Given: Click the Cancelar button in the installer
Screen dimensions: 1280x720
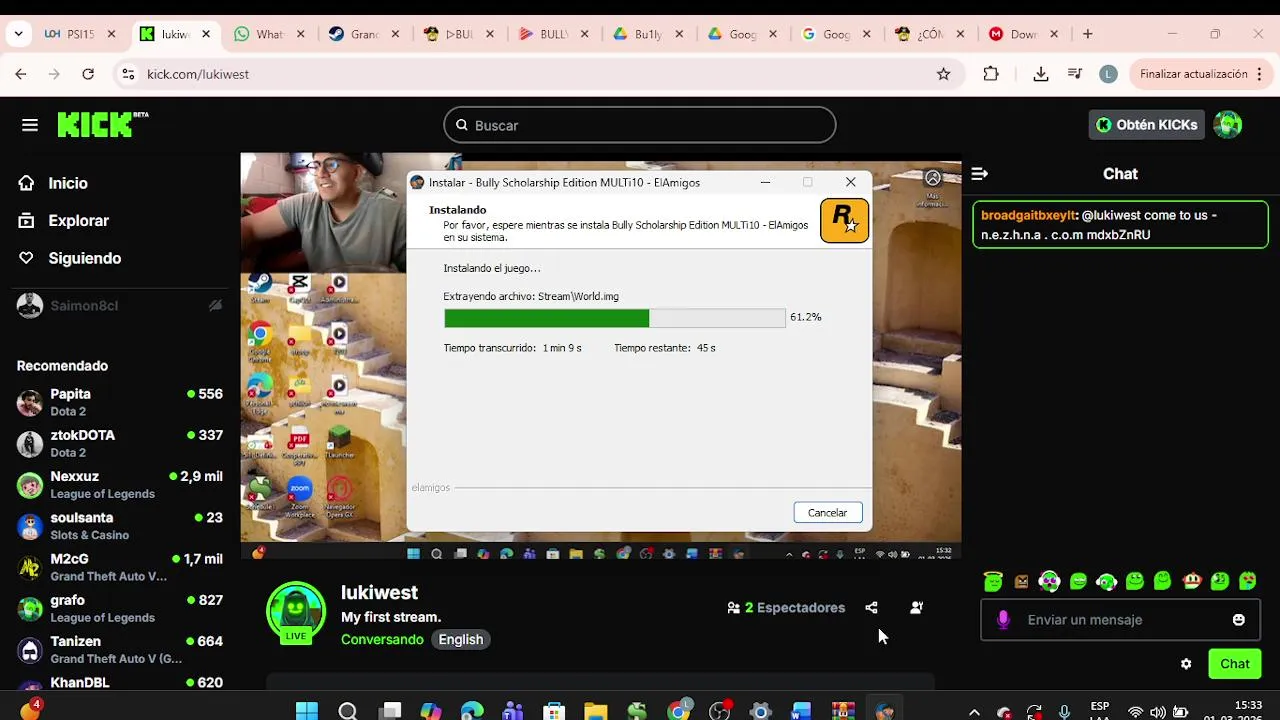Looking at the screenshot, I should [x=827, y=512].
